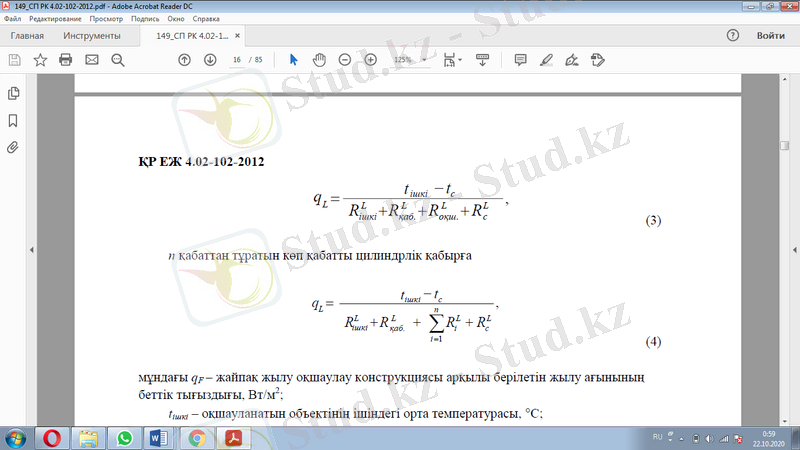
Task: Switch to the Главная tab
Action: click(27, 36)
